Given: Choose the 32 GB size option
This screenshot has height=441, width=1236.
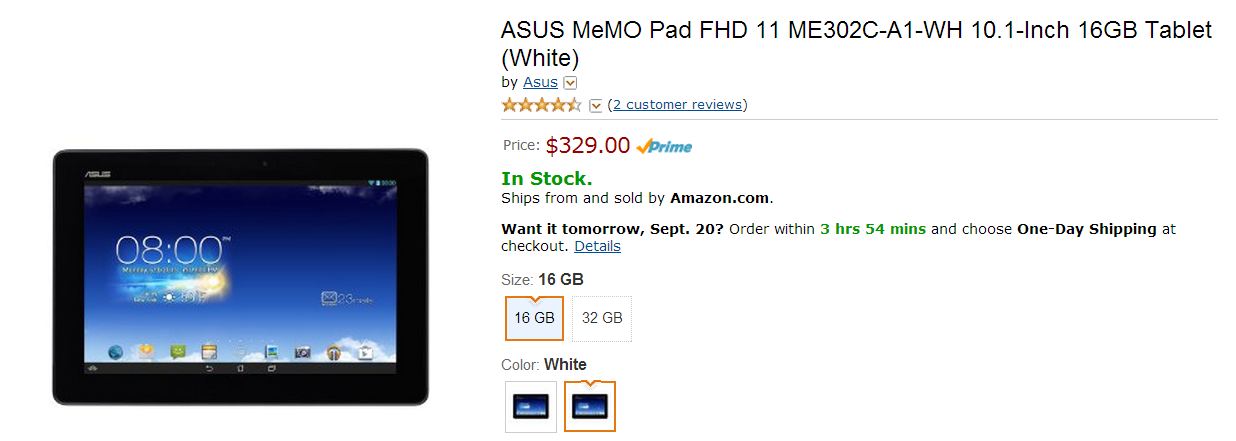Looking at the screenshot, I should point(602,318).
